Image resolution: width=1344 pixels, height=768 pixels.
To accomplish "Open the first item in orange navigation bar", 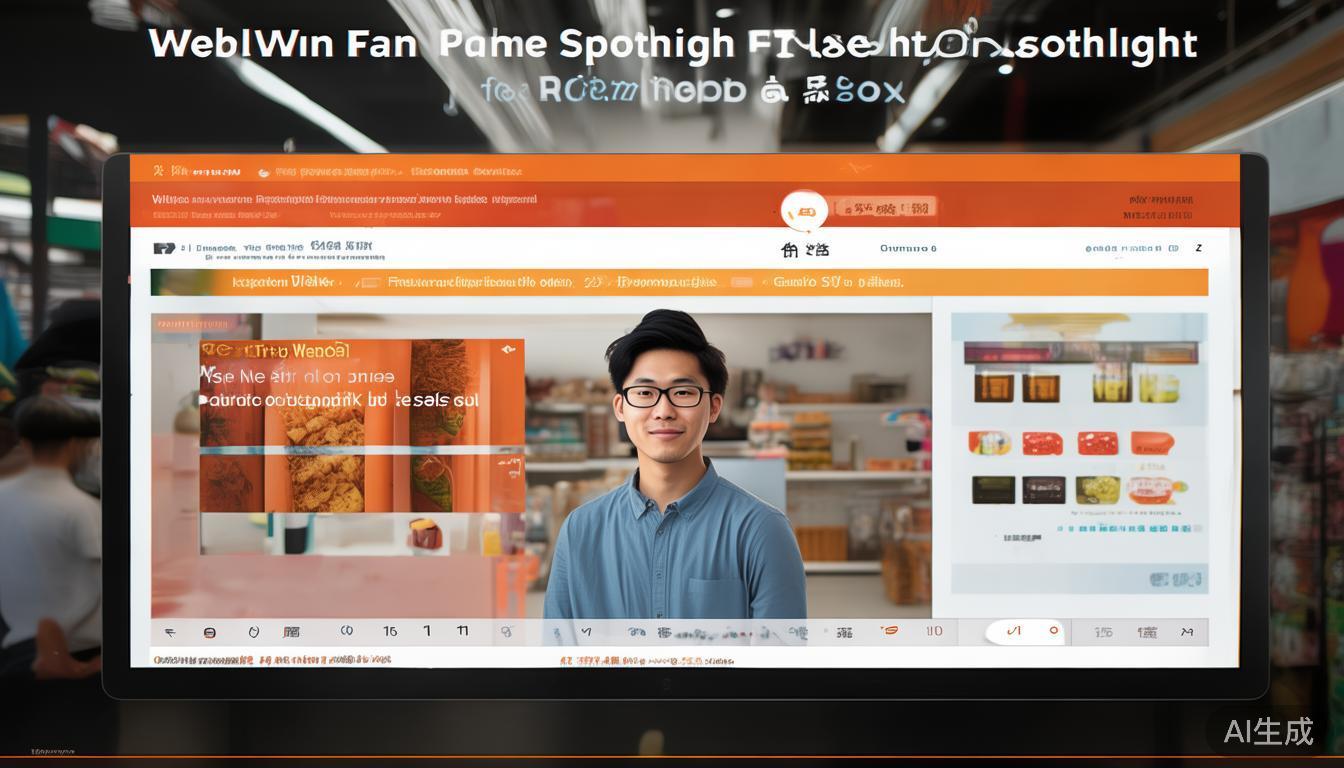I will (283, 282).
